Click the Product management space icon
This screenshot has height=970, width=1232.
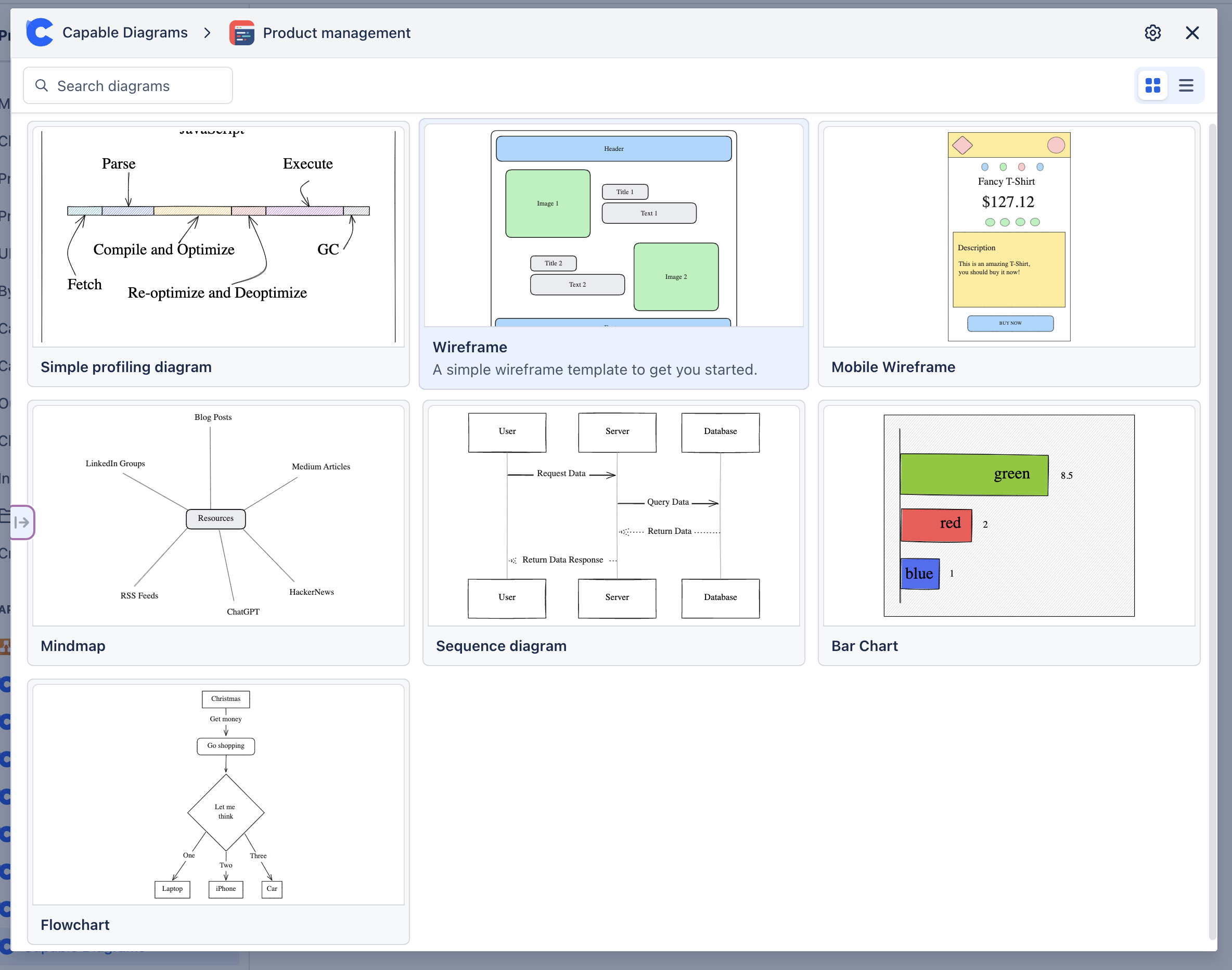click(242, 33)
